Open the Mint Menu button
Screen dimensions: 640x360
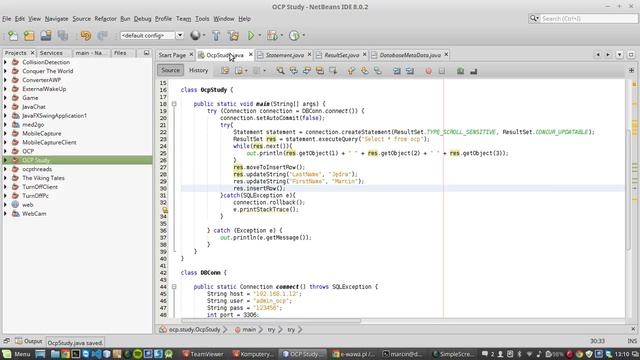(16, 354)
